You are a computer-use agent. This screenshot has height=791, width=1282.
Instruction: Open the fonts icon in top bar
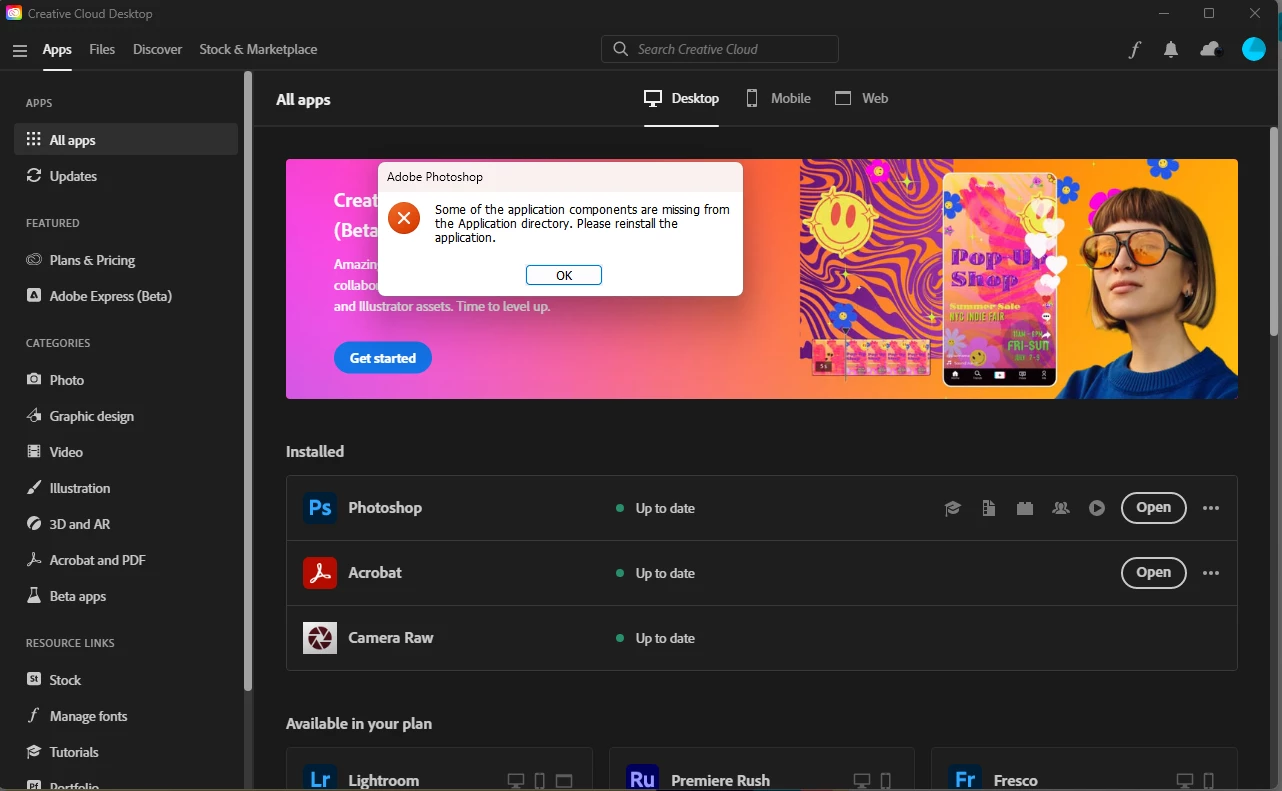1134,50
